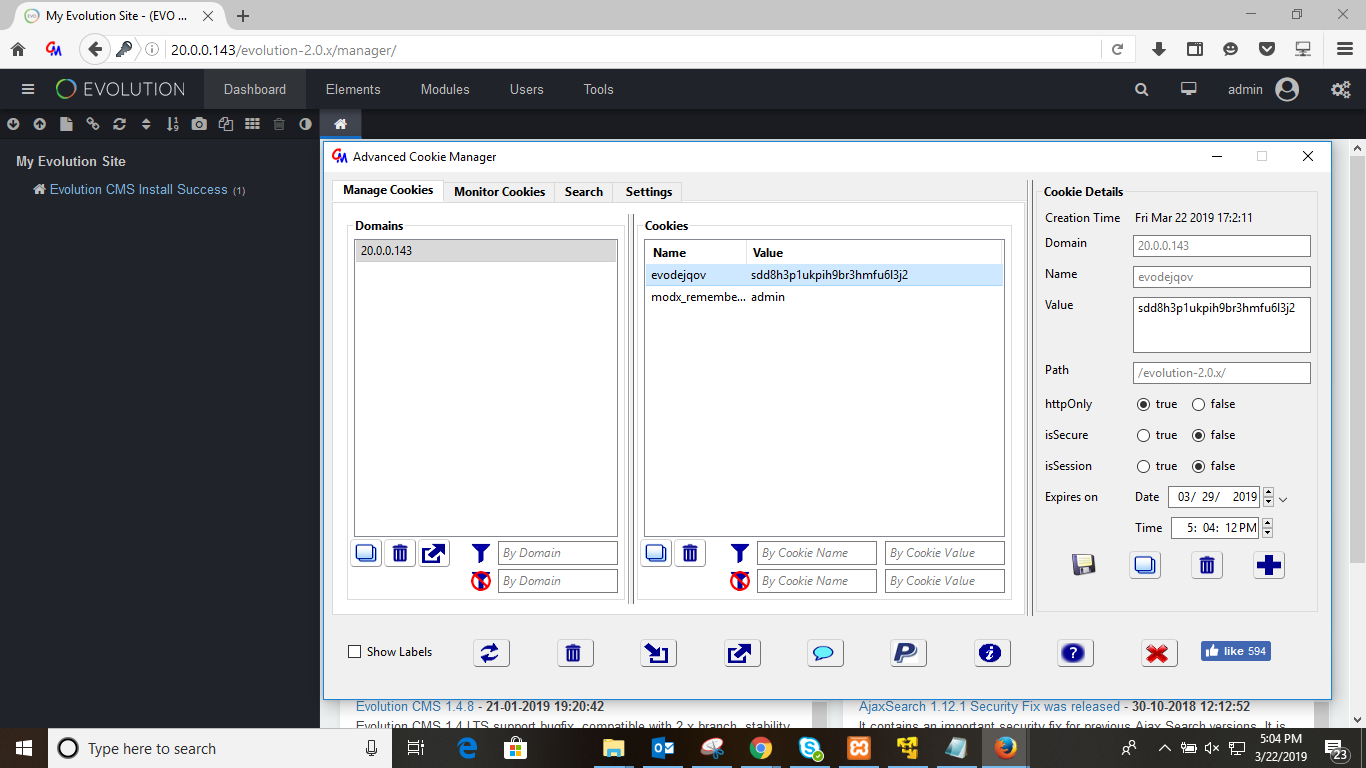This screenshot has width=1366, height=768.
Task: Click the export icon under Domains list
Action: point(434,553)
